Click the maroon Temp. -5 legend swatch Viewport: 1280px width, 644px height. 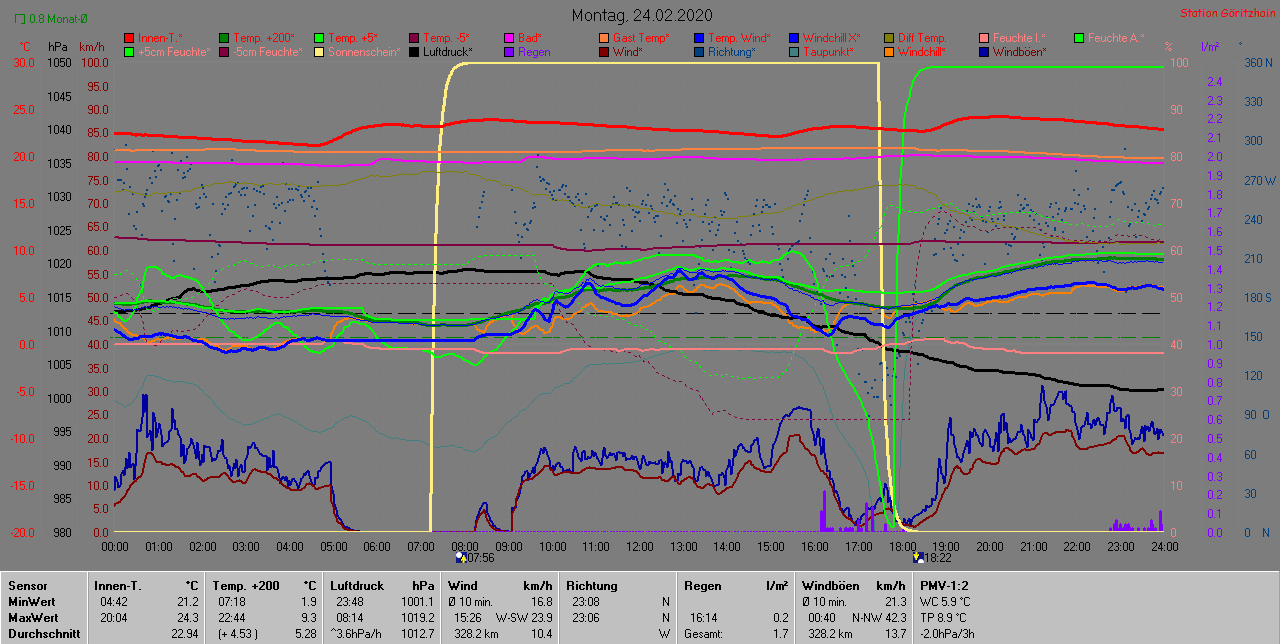(x=416, y=38)
